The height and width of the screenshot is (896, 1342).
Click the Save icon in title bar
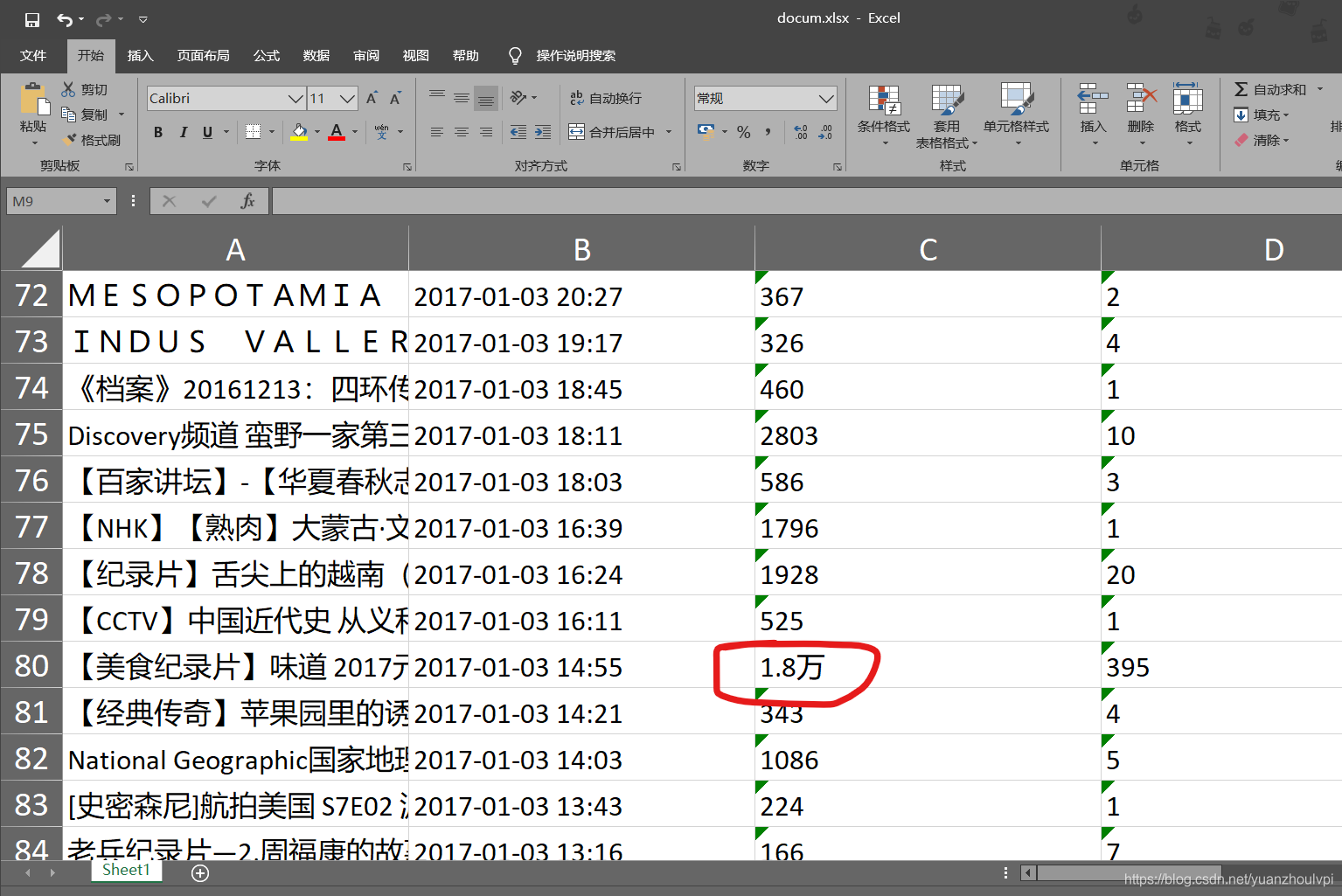pos(32,19)
